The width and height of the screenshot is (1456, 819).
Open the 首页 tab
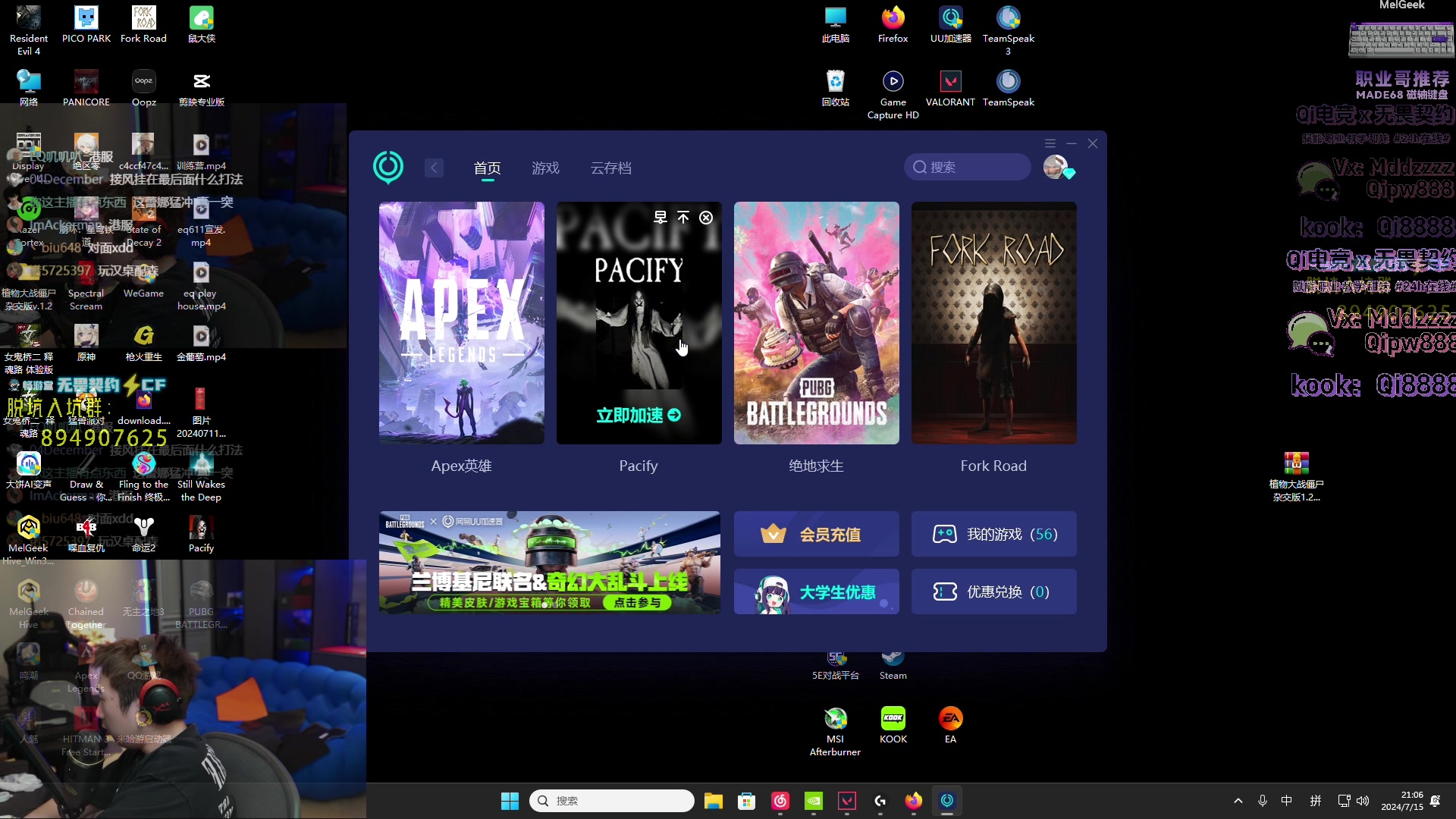(488, 168)
